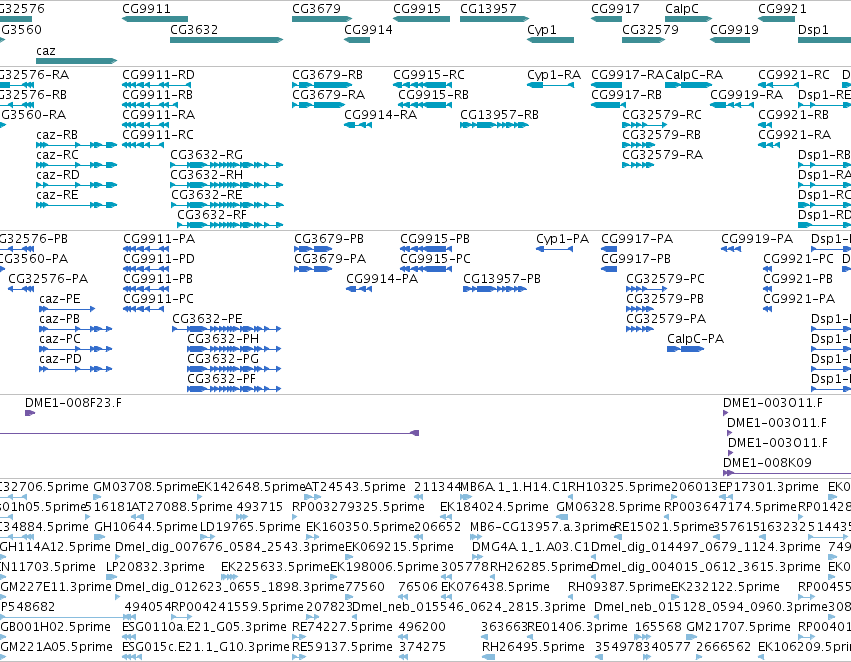Select the CG13957-RB transcript
This screenshot has height=662, width=851.
[x=494, y=125]
